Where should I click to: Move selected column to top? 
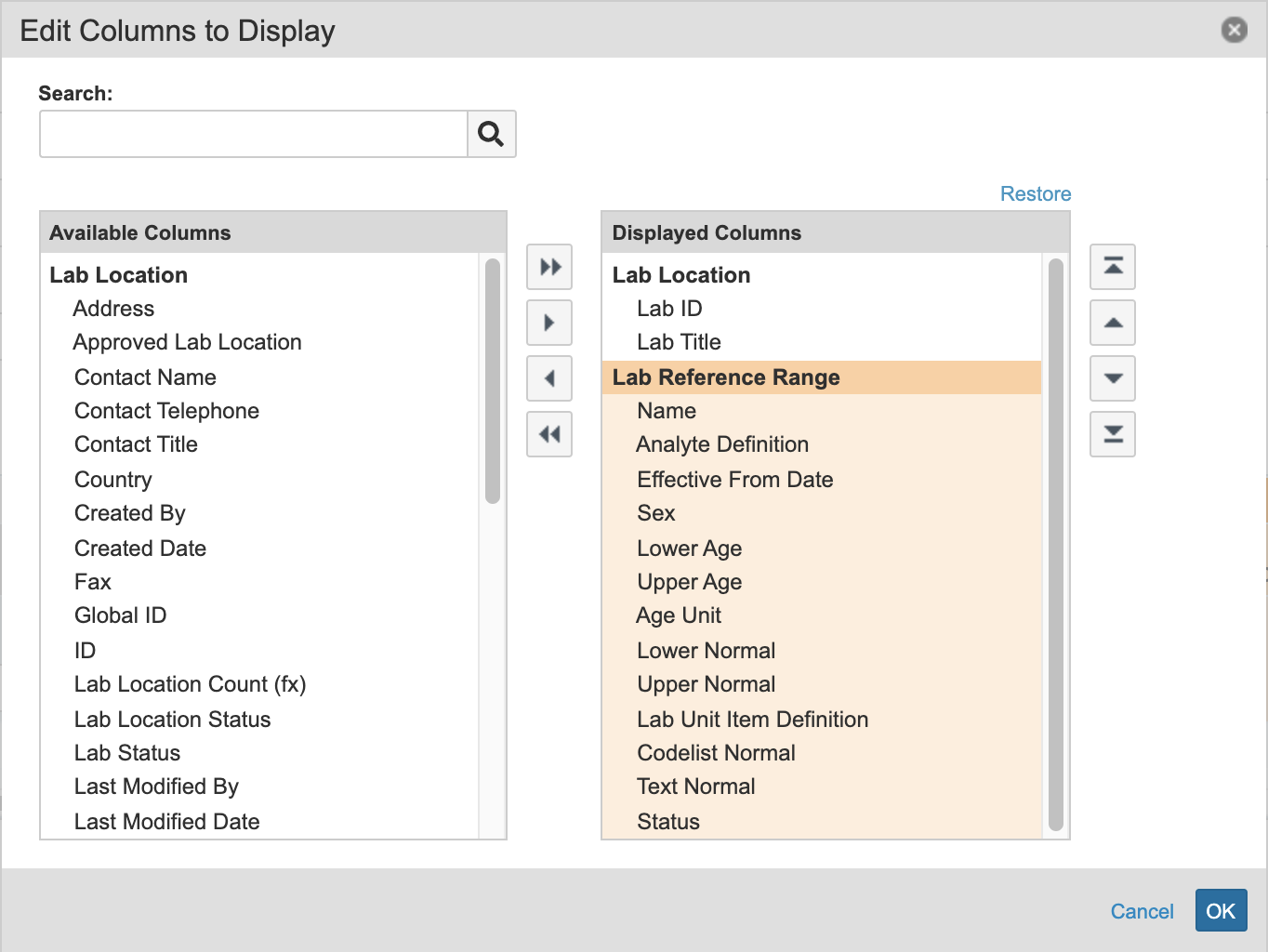click(x=1113, y=268)
